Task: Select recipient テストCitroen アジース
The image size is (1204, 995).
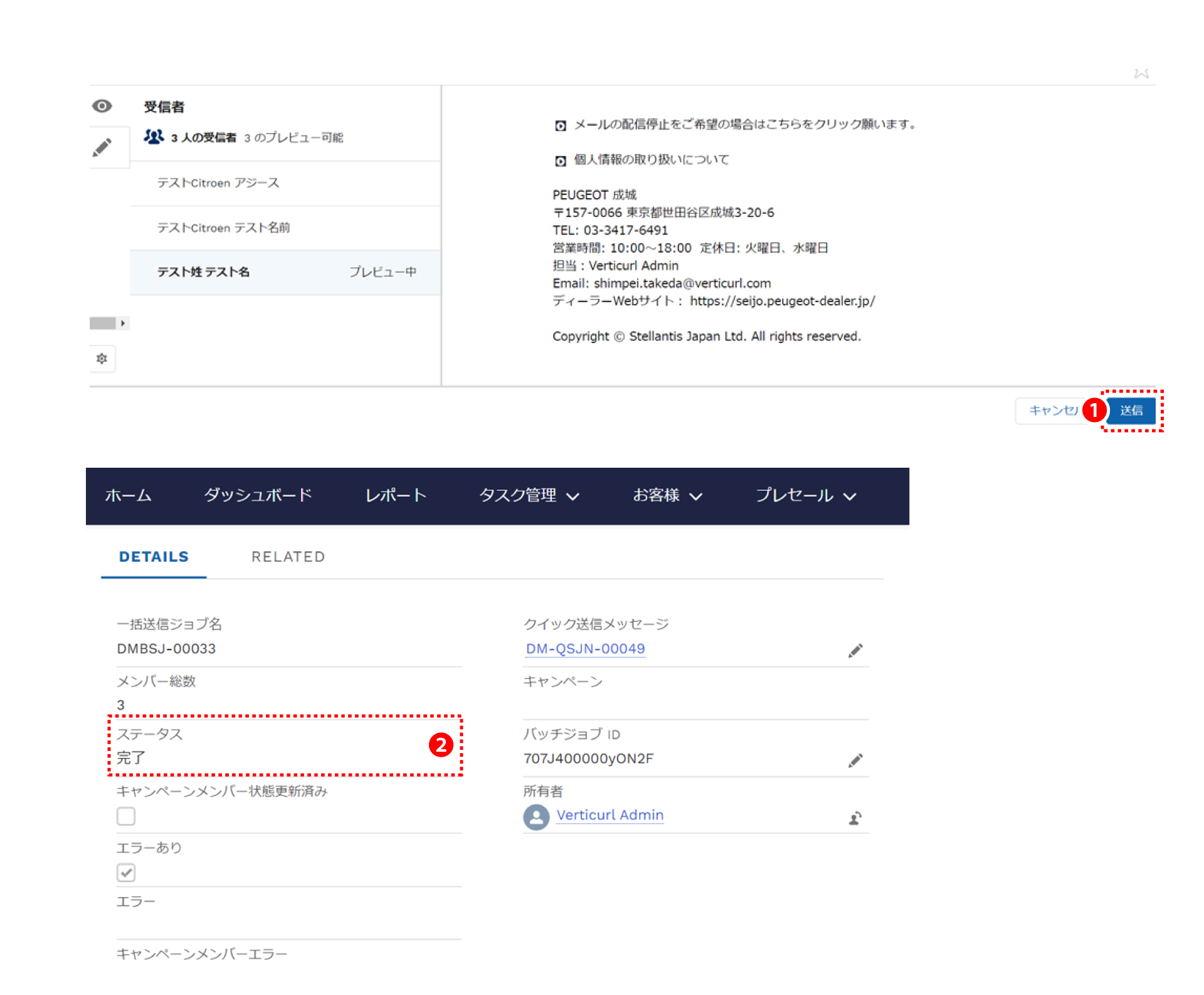Action: (218, 183)
